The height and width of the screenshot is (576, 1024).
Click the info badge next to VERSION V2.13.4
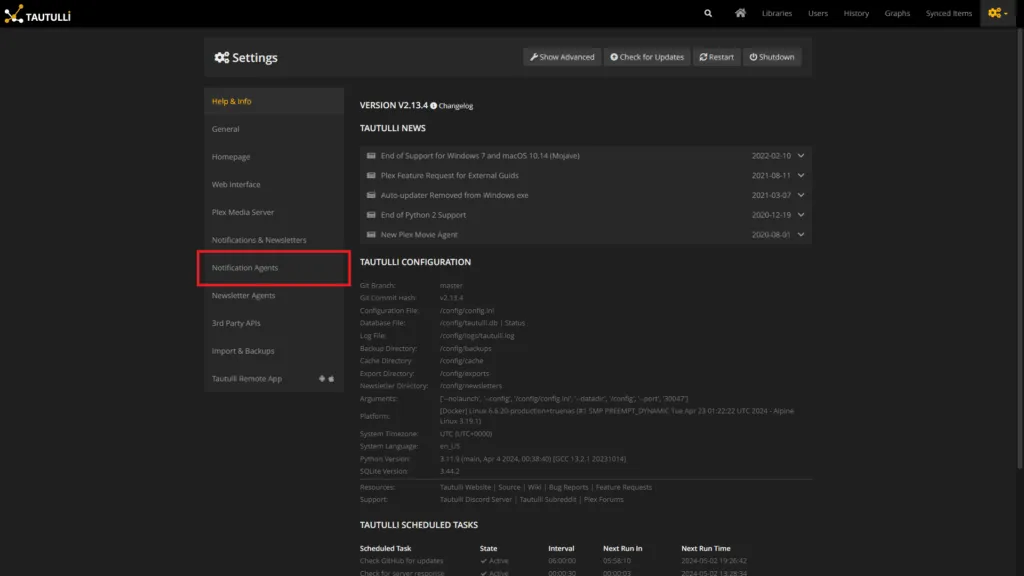tap(434, 105)
